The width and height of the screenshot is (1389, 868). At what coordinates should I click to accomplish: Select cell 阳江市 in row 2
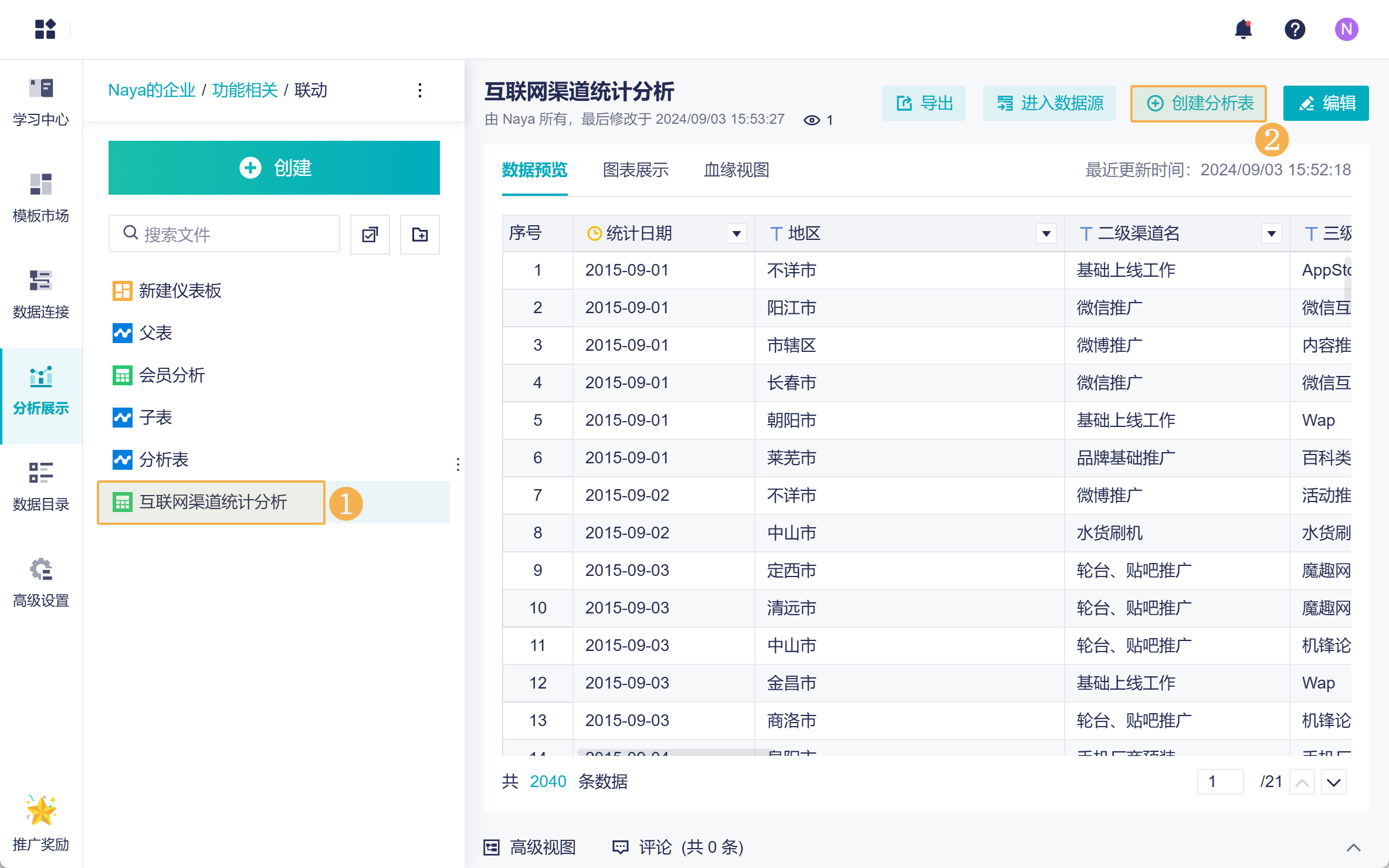pyautogui.click(x=909, y=308)
